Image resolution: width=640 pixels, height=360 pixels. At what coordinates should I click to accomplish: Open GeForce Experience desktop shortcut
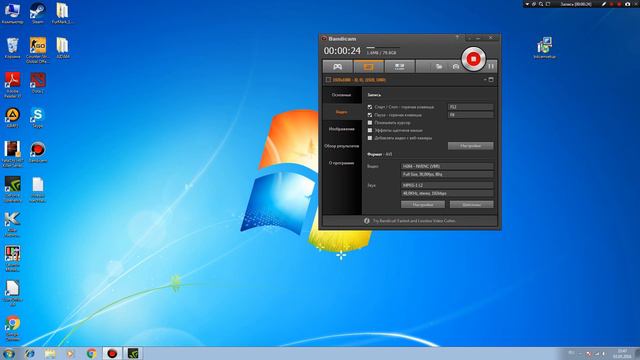12,189
